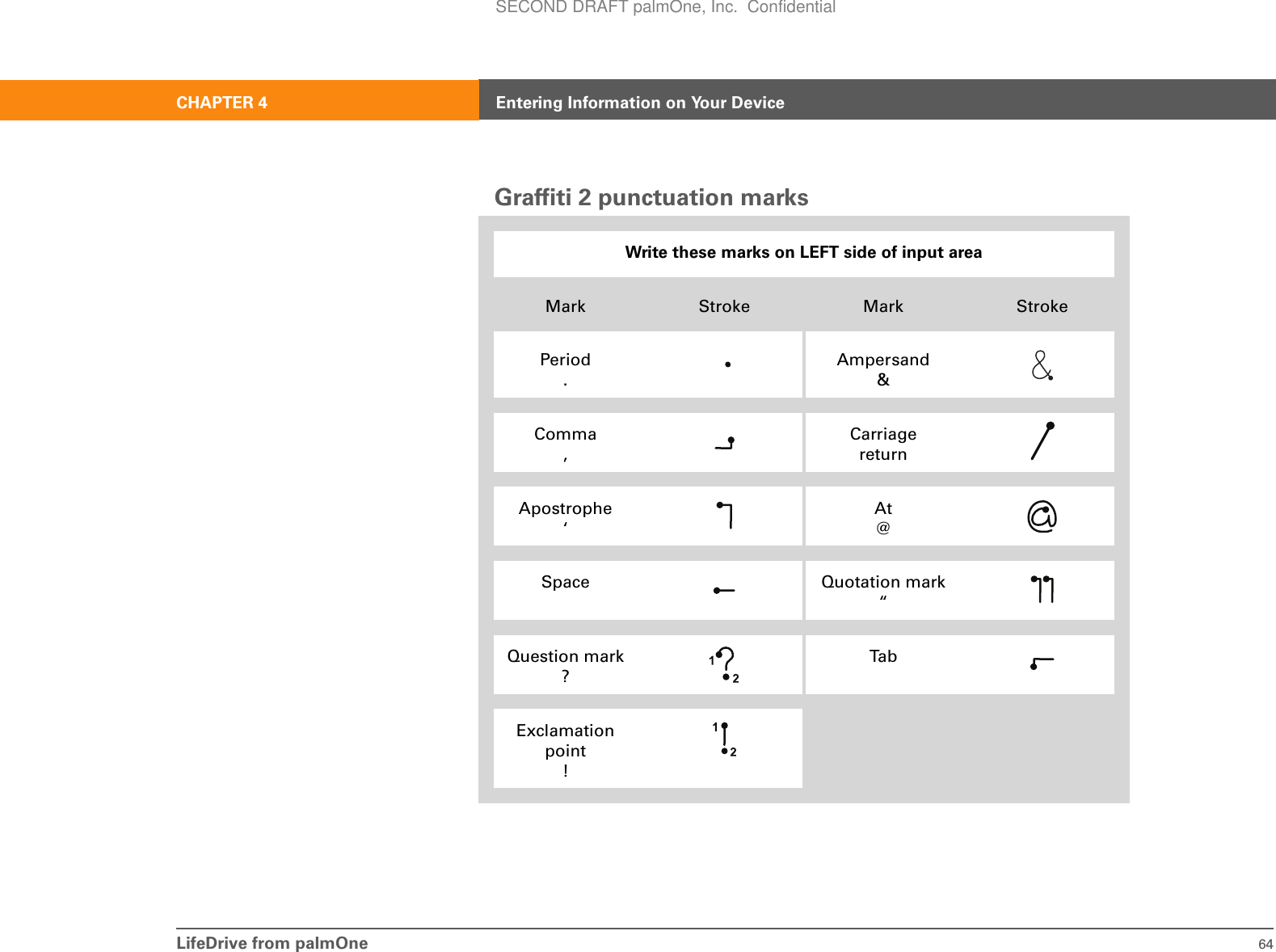
Task: Click the At sign stroke glyph
Action: tap(1042, 516)
